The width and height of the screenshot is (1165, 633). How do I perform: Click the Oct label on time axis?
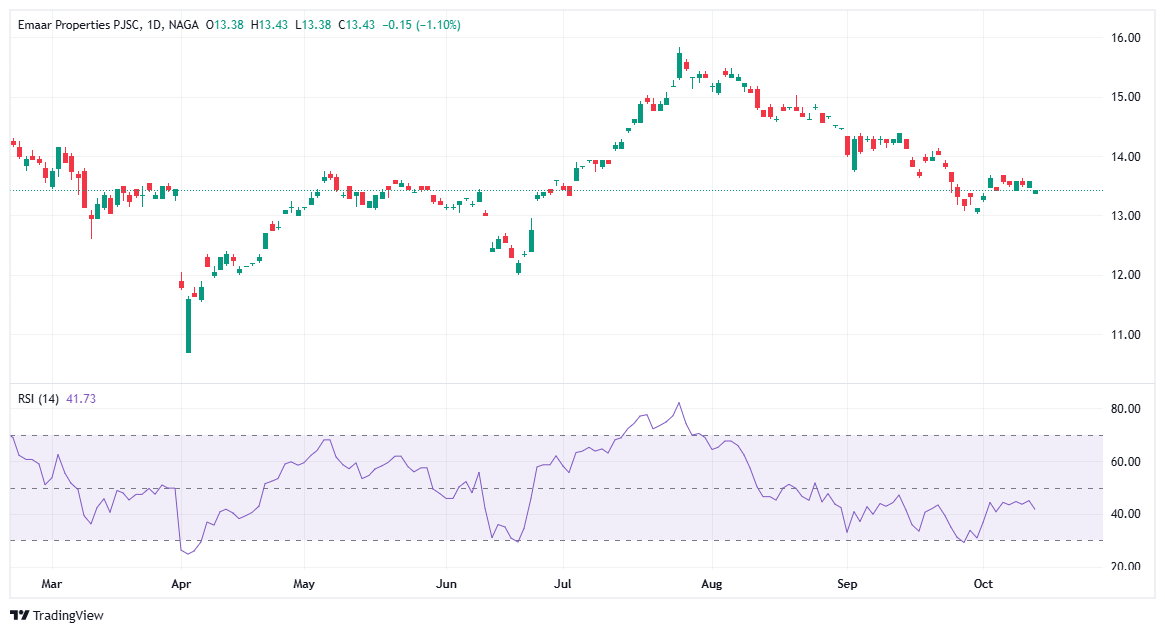pos(983,584)
